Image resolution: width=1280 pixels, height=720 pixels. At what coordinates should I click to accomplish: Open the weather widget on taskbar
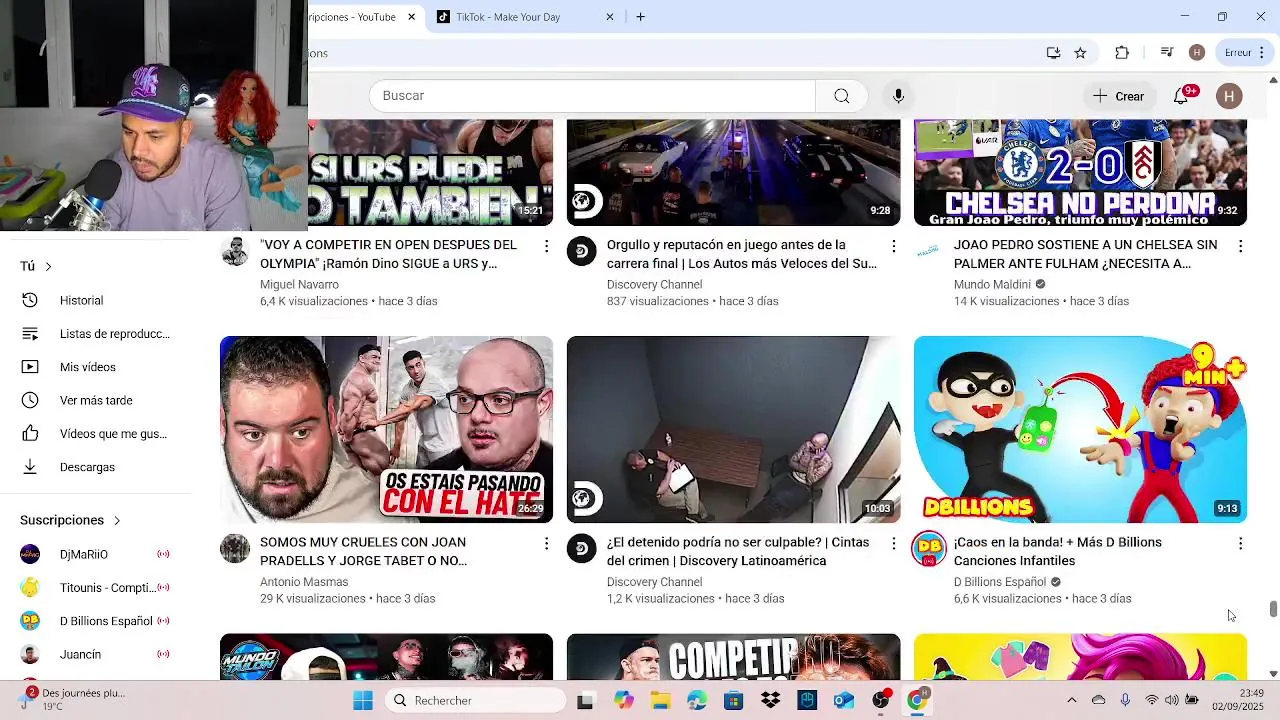(x=72, y=699)
